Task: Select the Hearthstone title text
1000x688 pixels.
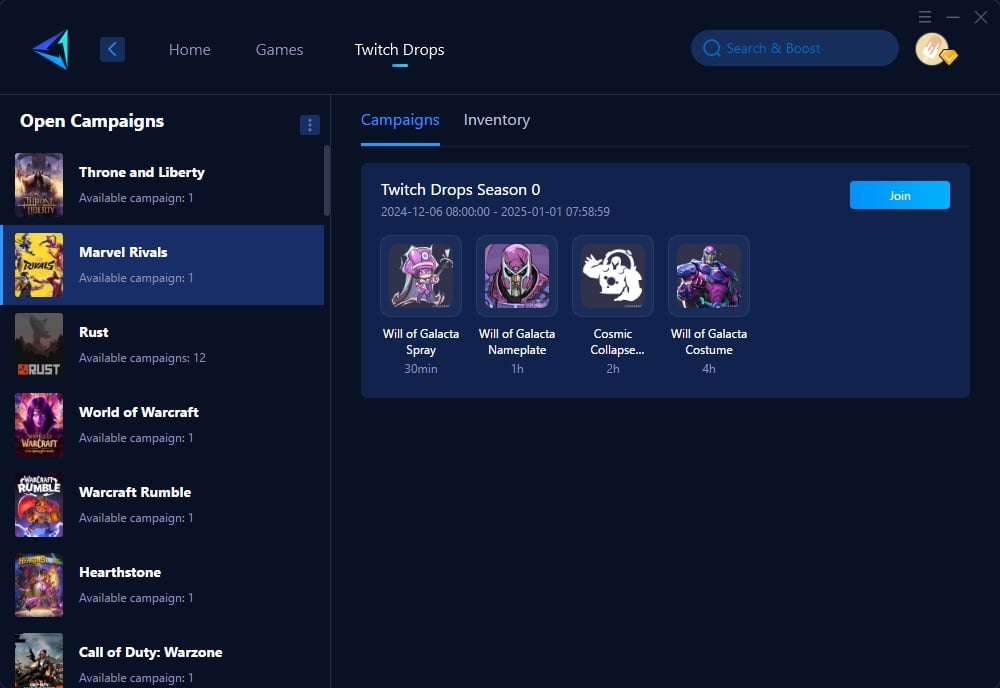Action: [120, 573]
